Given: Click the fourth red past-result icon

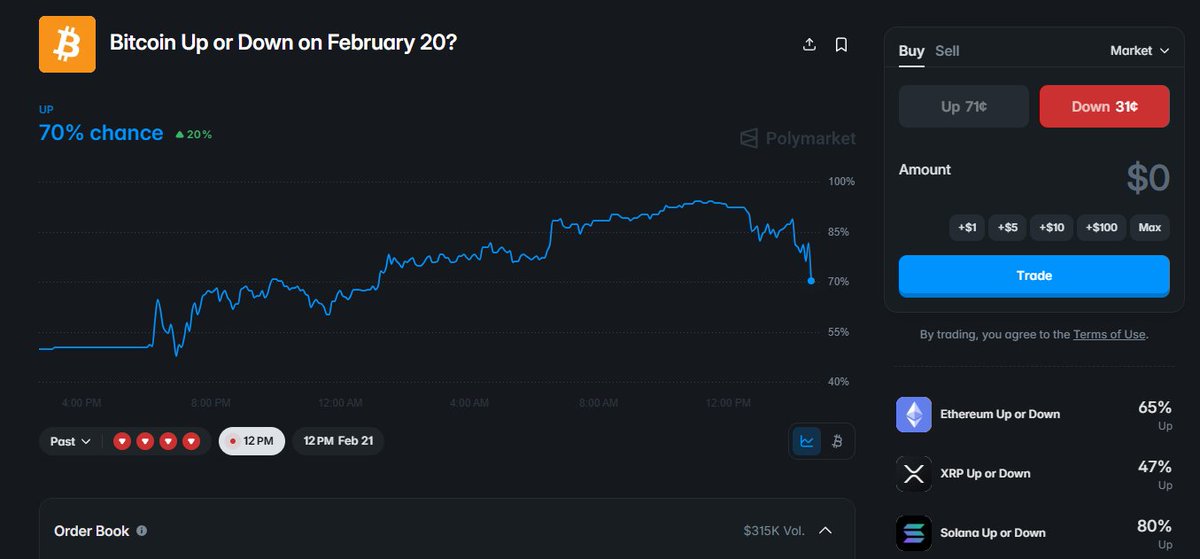Looking at the screenshot, I should pos(191,441).
